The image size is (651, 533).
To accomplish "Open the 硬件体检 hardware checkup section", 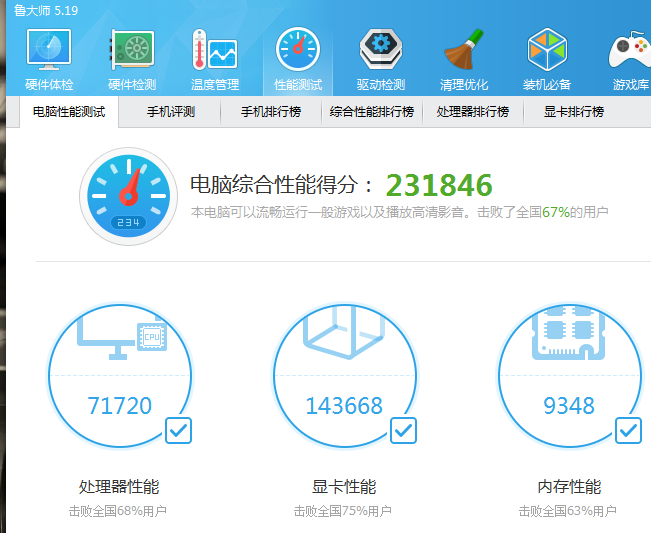I will click(49, 60).
